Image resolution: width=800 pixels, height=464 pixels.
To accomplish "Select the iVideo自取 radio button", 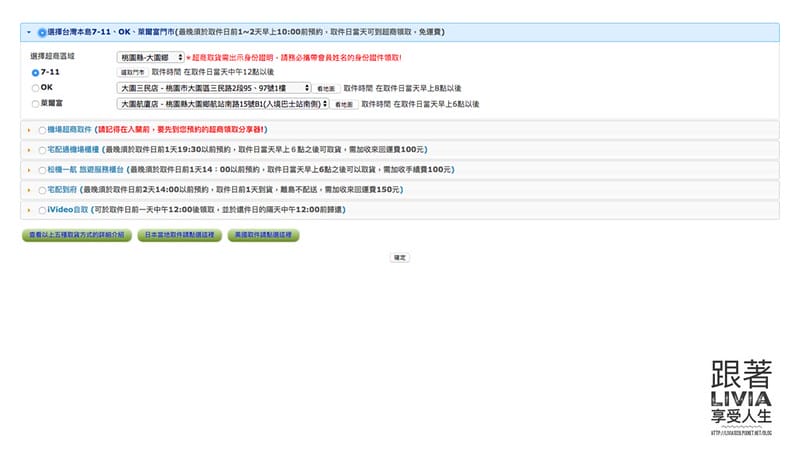I will [x=42, y=210].
